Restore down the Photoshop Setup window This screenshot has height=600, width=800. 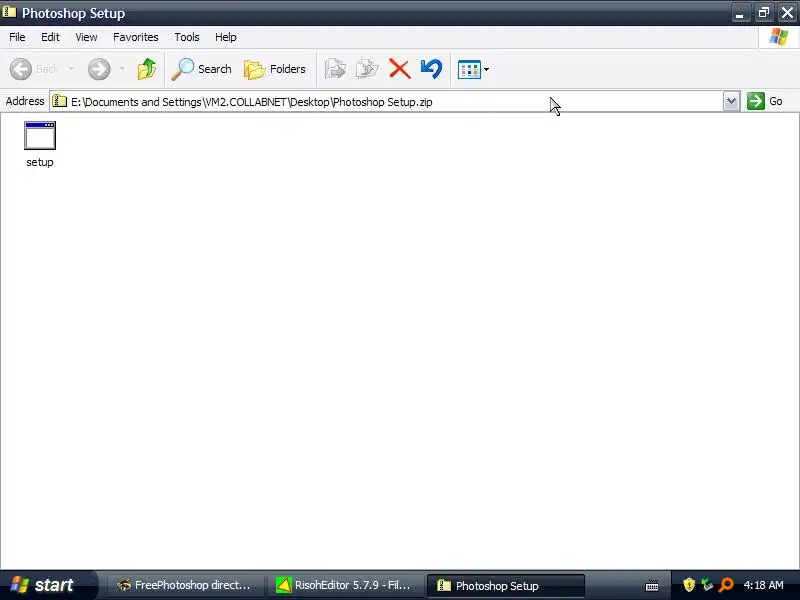(764, 13)
